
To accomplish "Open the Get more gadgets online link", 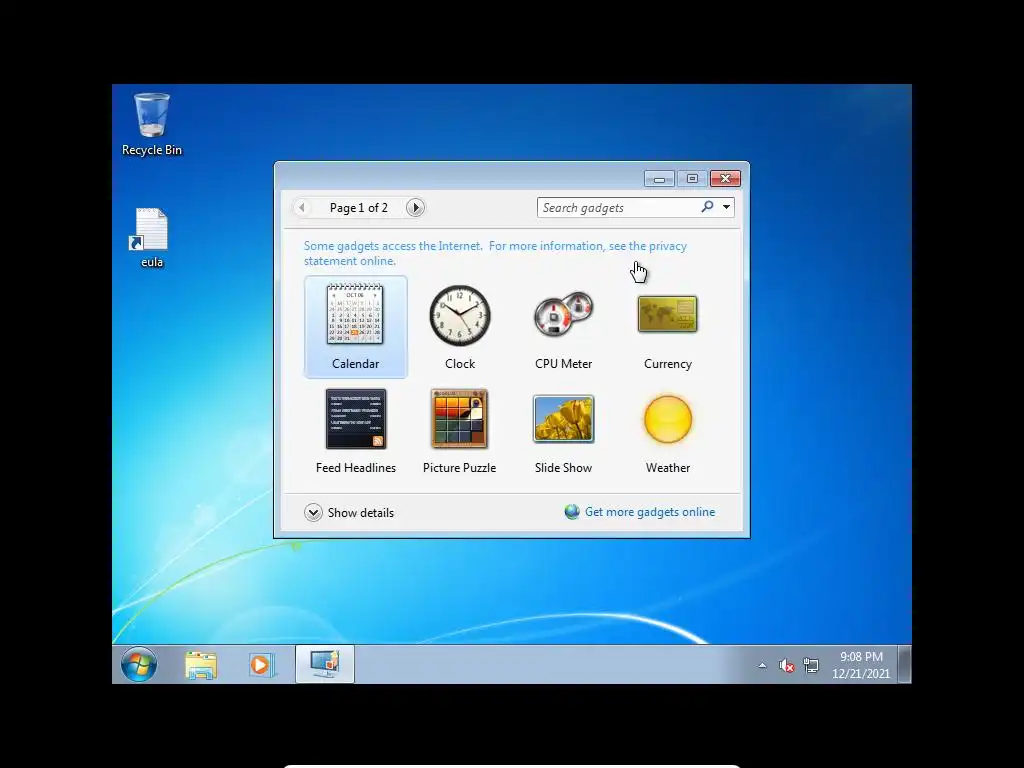I will click(649, 512).
